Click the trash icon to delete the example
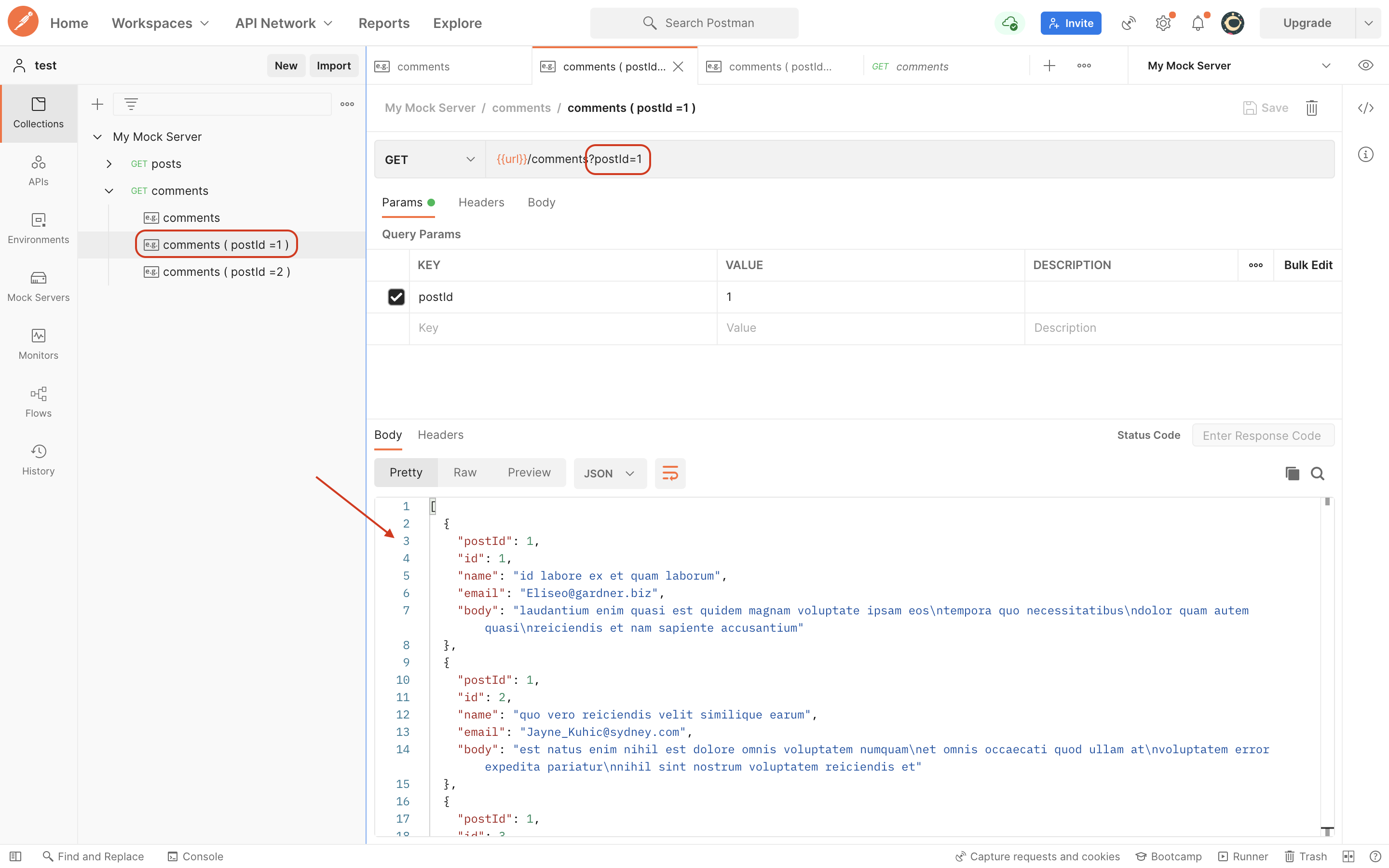This screenshot has height=868, width=1389. [1311, 108]
